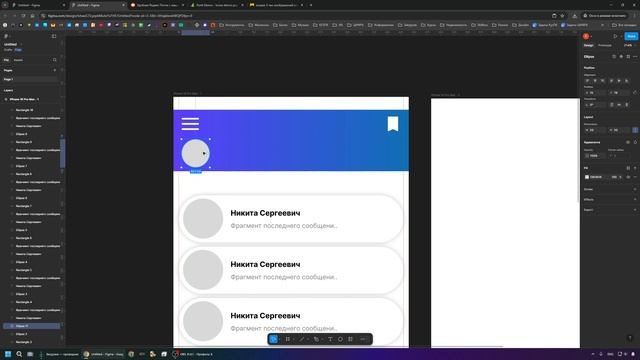Click the Free plan badge
Viewport: 640px width, 360px height.
point(18,50)
